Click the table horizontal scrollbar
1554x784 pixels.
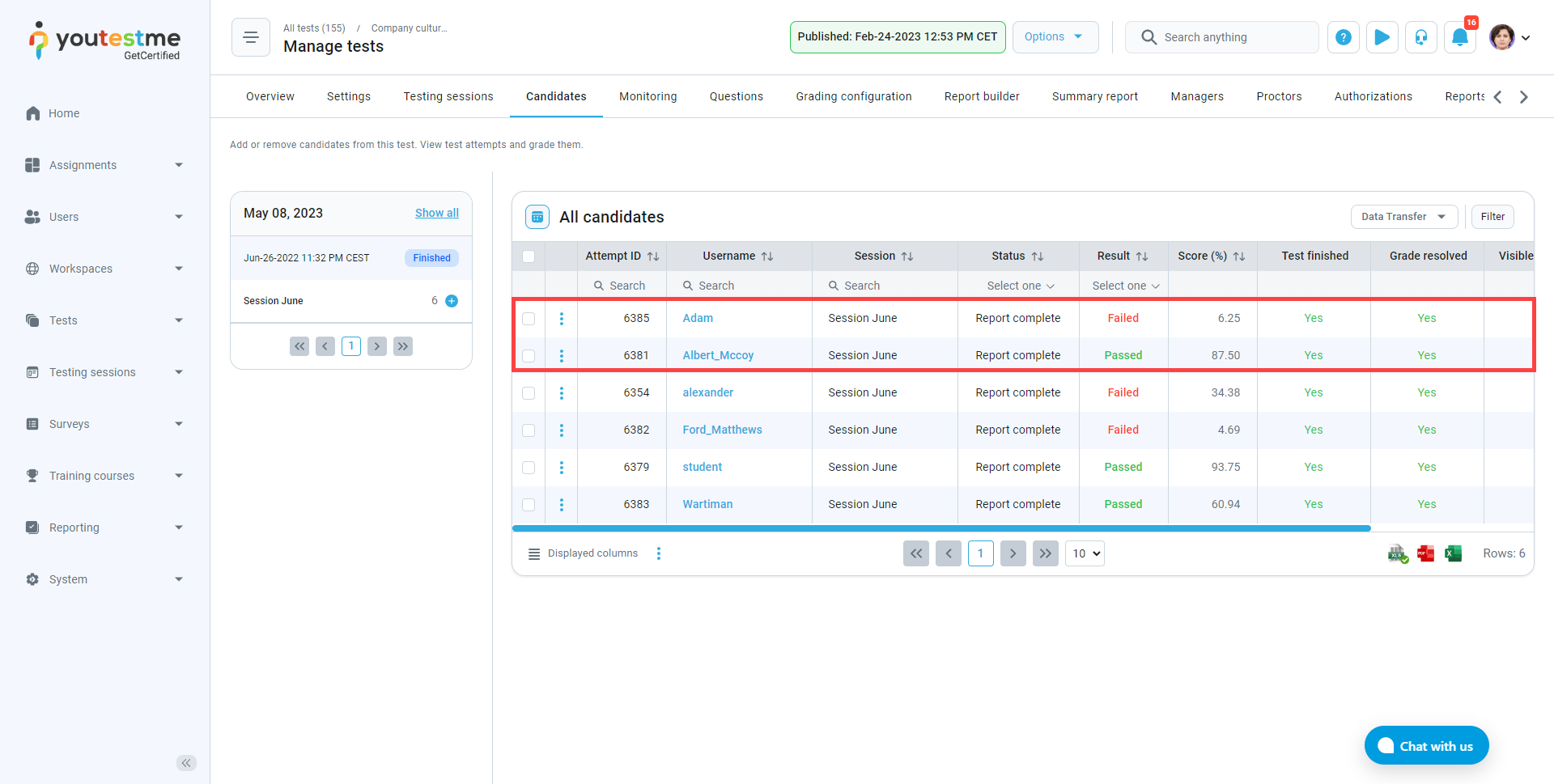click(x=940, y=528)
